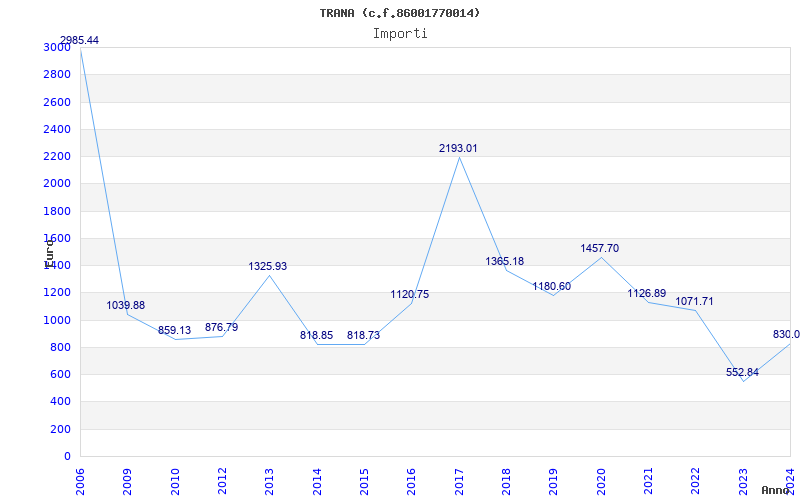This screenshot has width=800, height=500.
Task: Click the 2018 x-axis year label
Action: [x=506, y=481]
